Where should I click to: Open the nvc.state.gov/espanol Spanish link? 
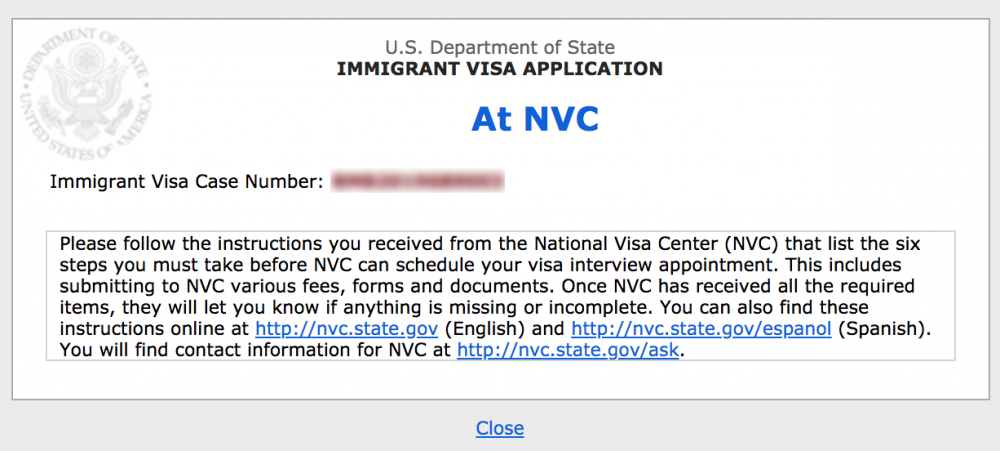click(701, 329)
